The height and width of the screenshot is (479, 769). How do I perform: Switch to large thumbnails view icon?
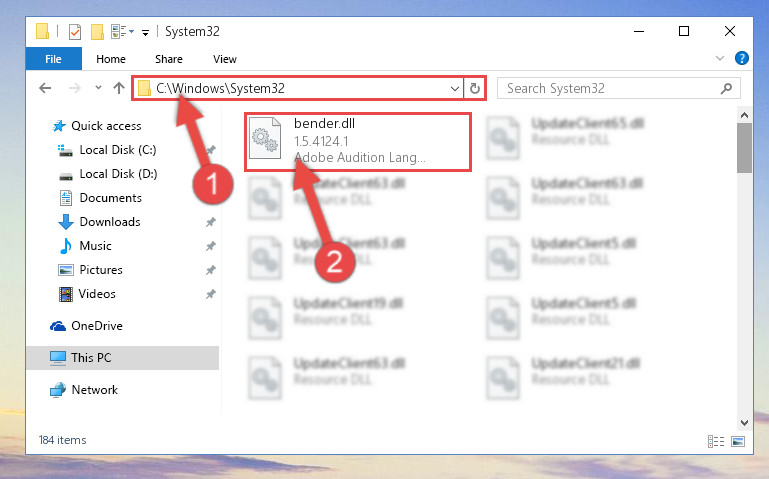point(738,441)
